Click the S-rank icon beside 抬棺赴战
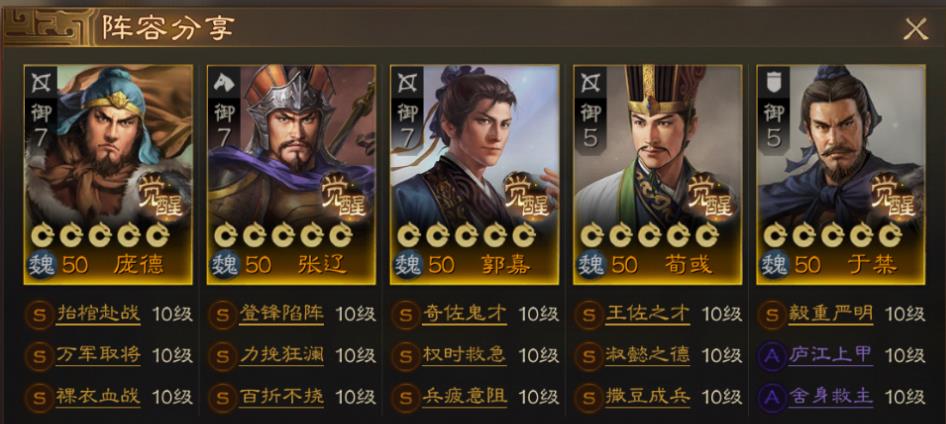 (40, 314)
